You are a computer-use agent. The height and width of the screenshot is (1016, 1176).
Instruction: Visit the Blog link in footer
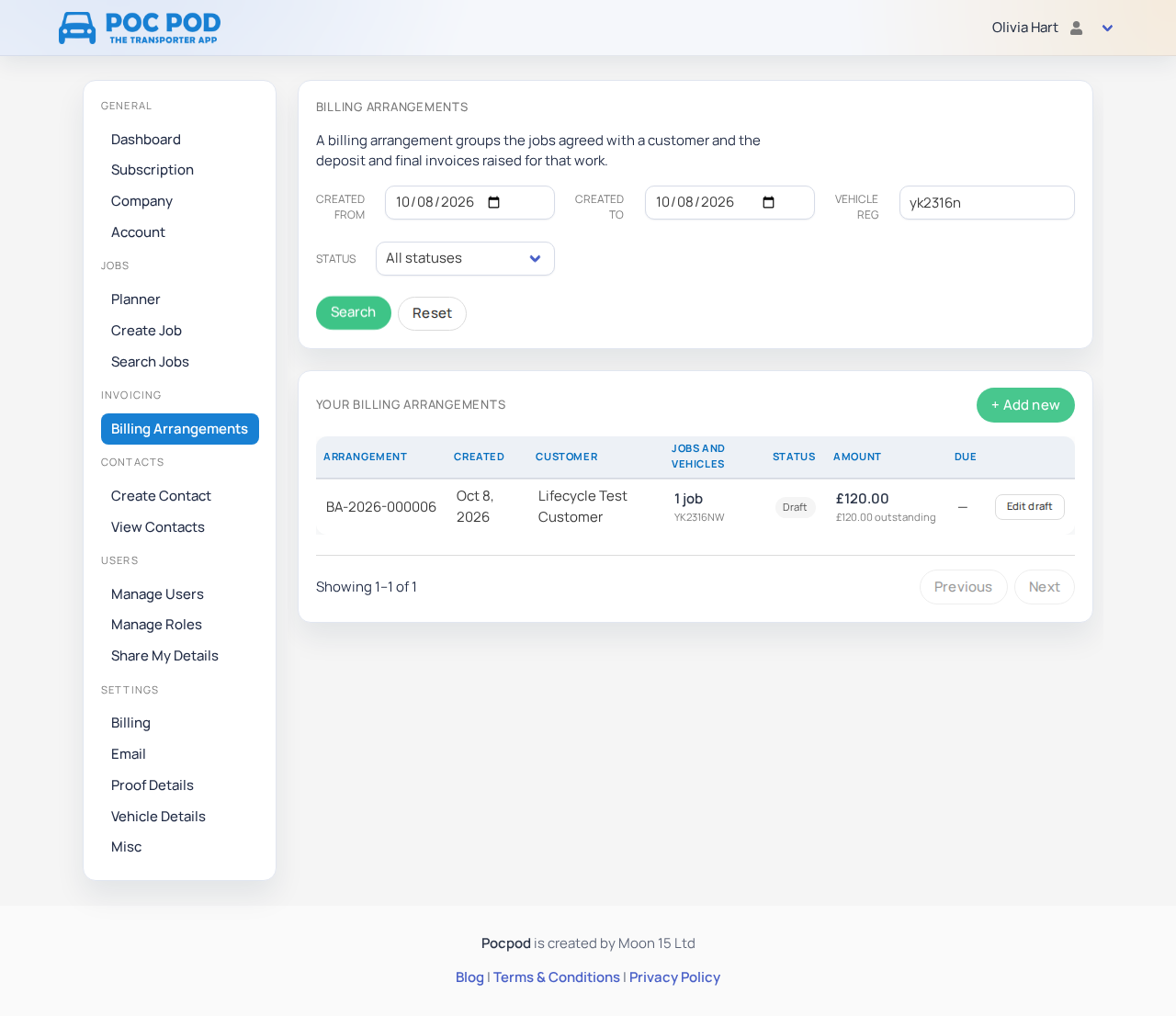[x=469, y=977]
